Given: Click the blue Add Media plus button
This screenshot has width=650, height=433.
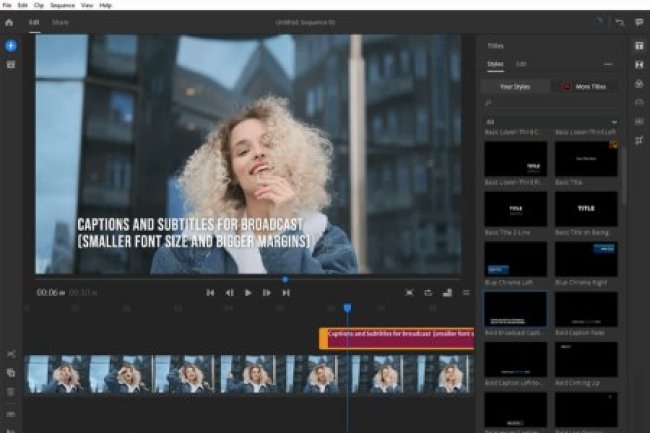Looking at the screenshot, I should pyautogui.click(x=11, y=46).
